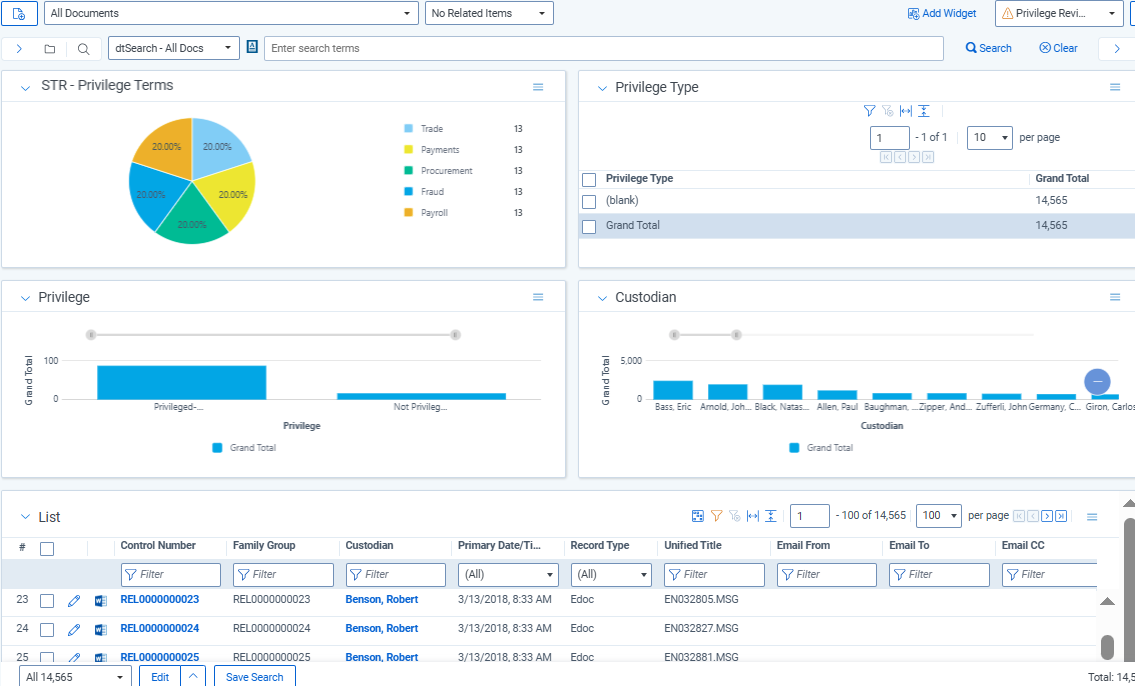Open the All 14,565 mass action dropdown
The width and height of the screenshot is (1135, 686).
[75, 677]
